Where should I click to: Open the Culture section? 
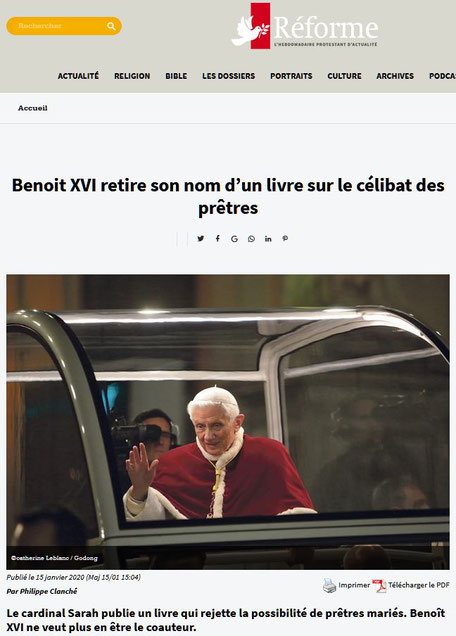pyautogui.click(x=344, y=76)
